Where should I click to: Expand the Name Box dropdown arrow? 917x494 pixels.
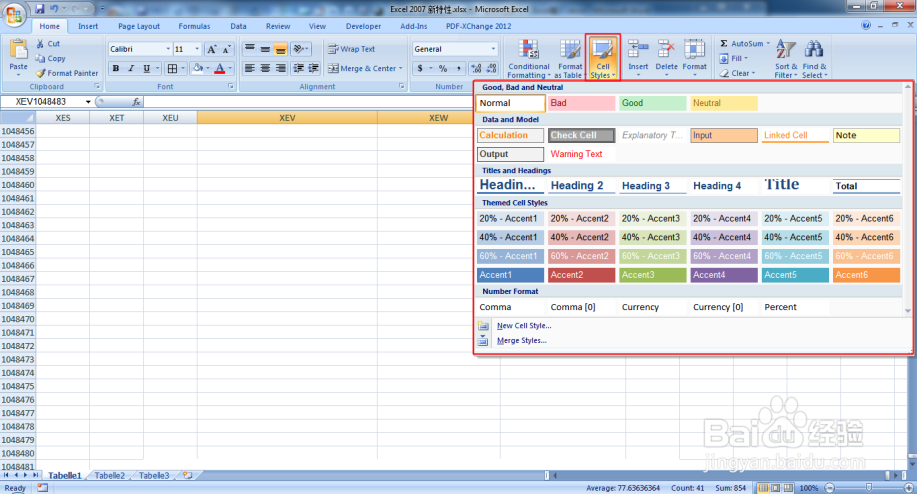(x=88, y=102)
